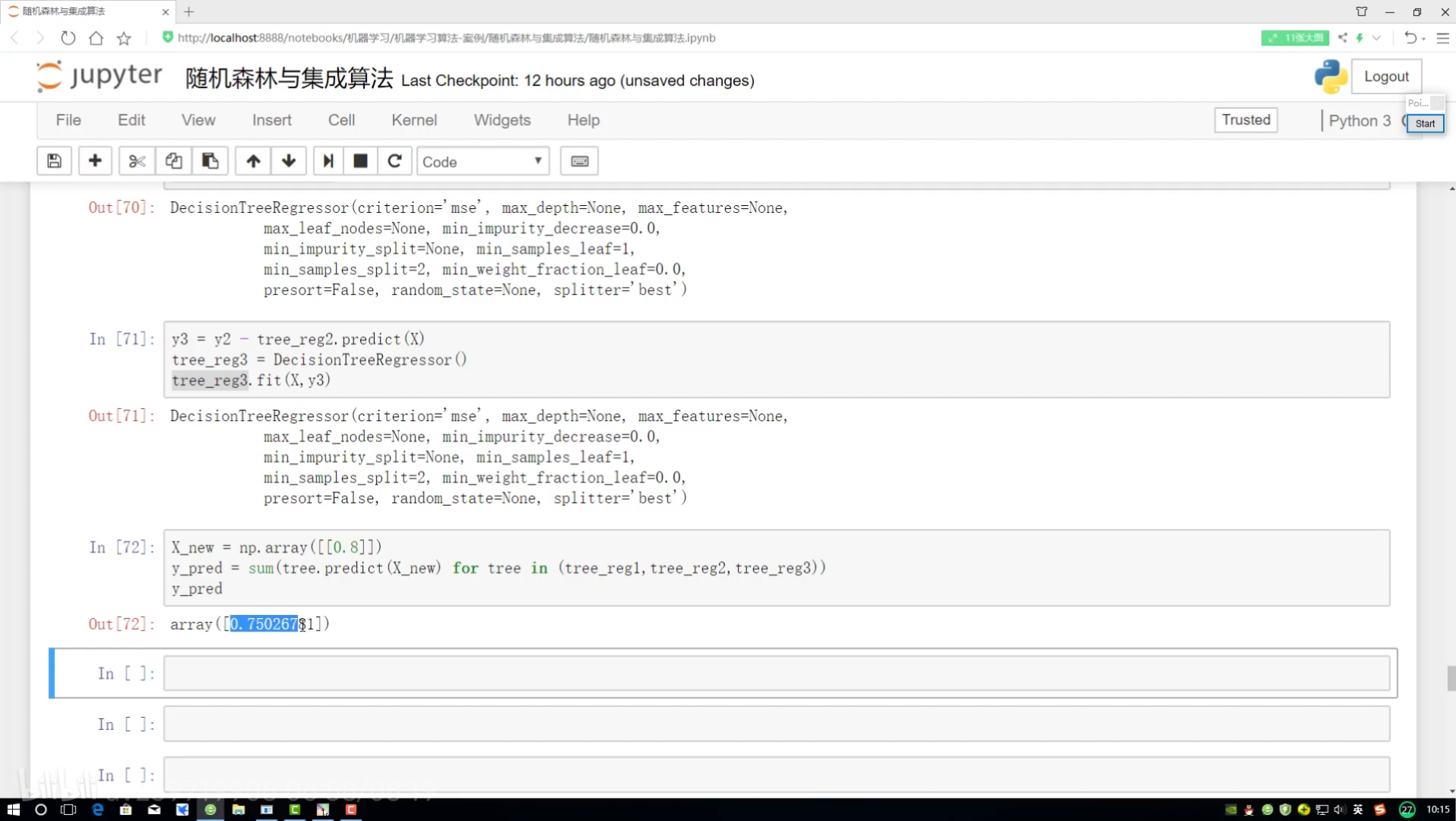
Task: Open the Help menu
Action: pyautogui.click(x=584, y=120)
